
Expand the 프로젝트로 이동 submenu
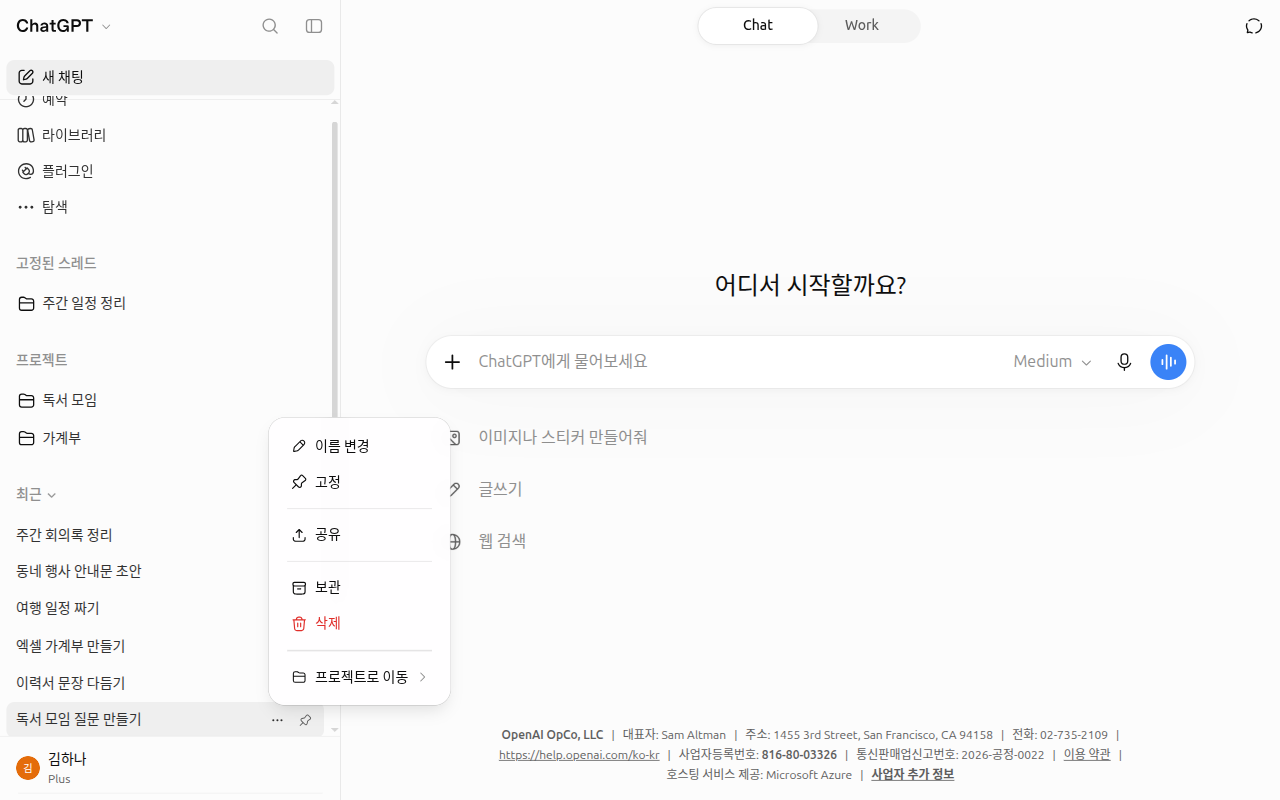click(x=359, y=677)
